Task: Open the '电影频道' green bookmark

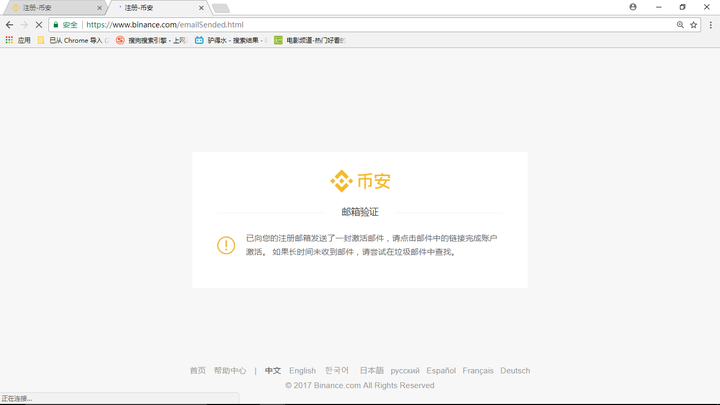Action: coord(309,40)
